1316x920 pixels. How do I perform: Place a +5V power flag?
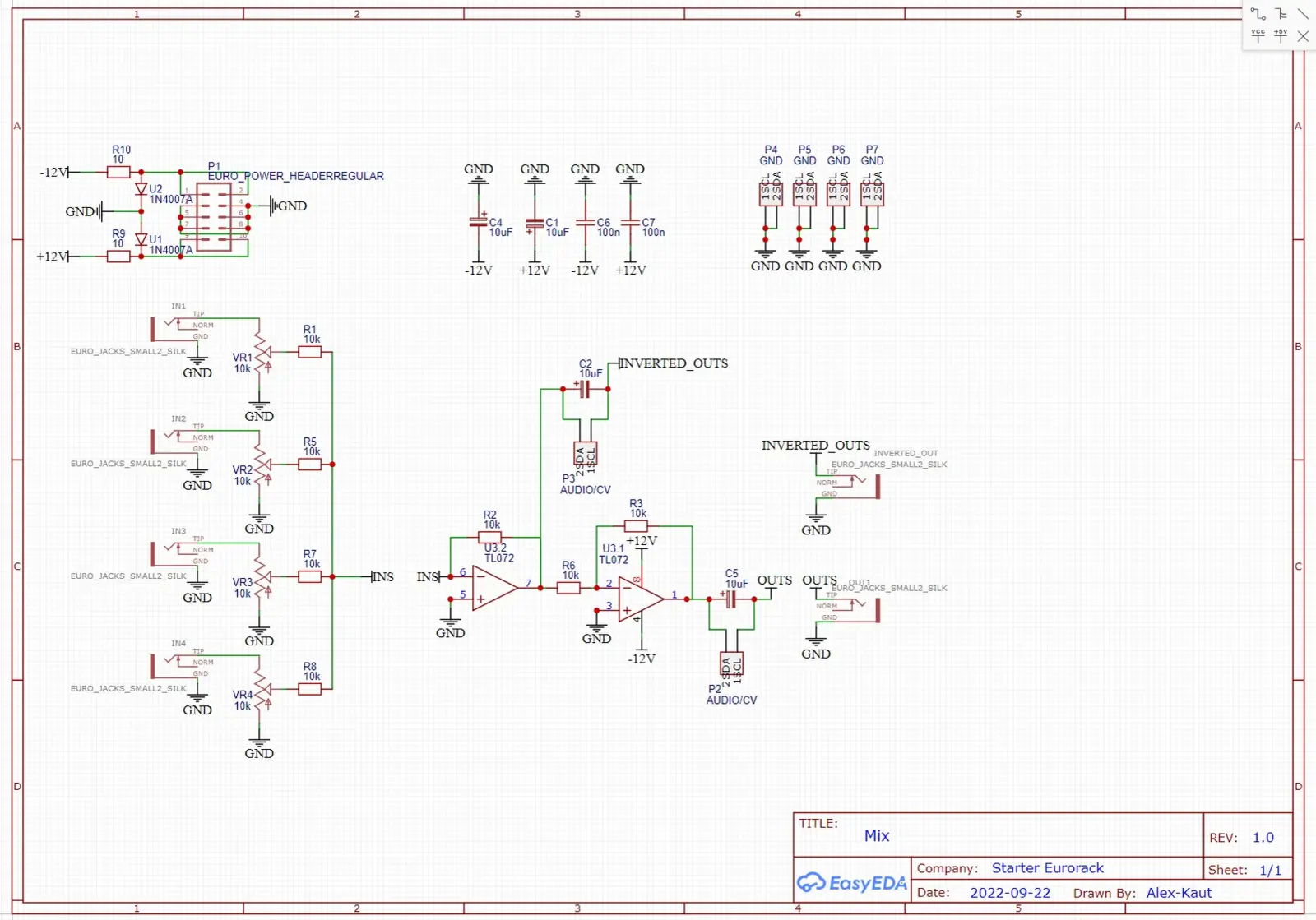click(x=1281, y=35)
